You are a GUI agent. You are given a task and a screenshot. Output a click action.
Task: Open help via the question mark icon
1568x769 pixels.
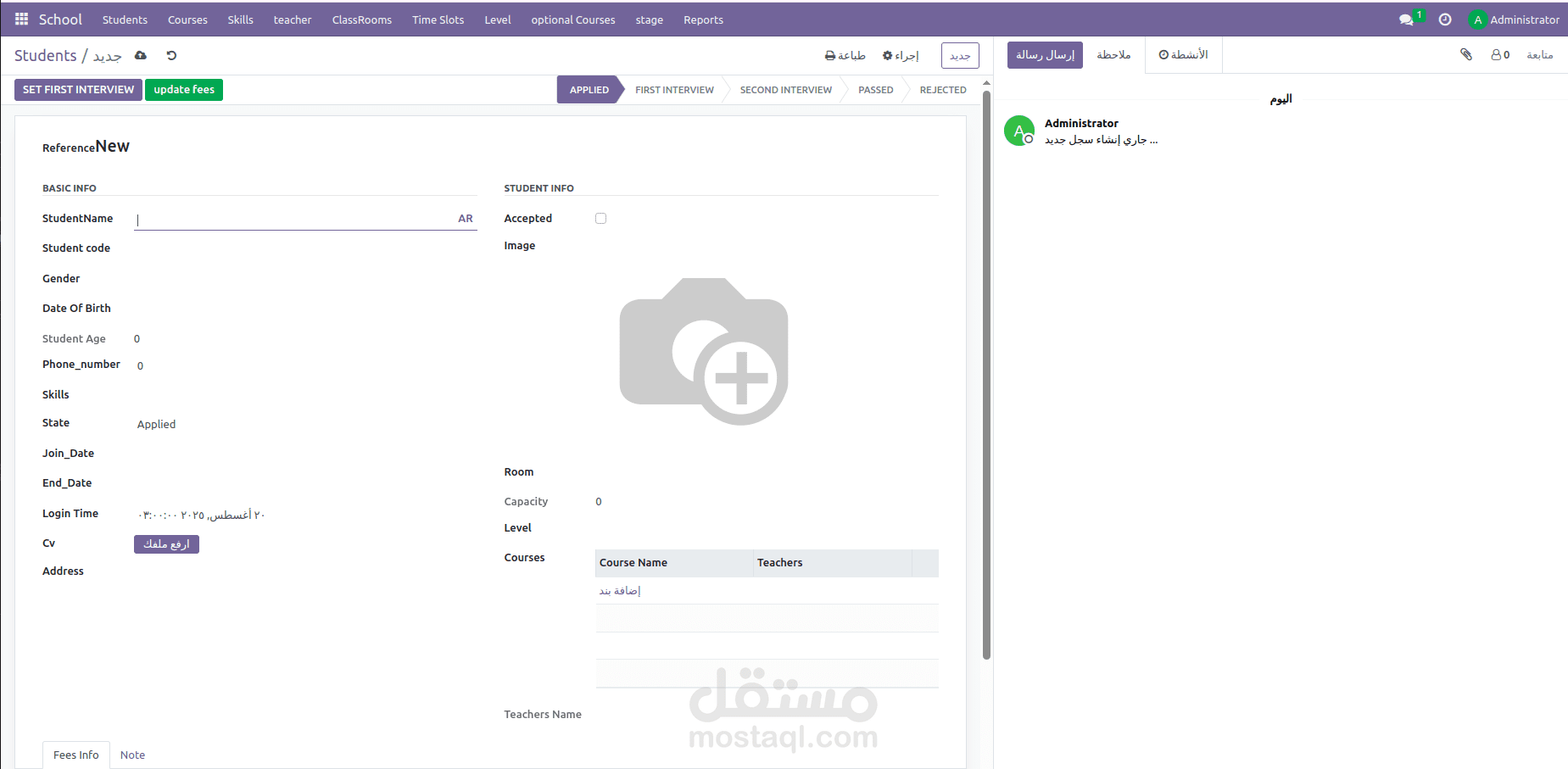coord(1445,19)
